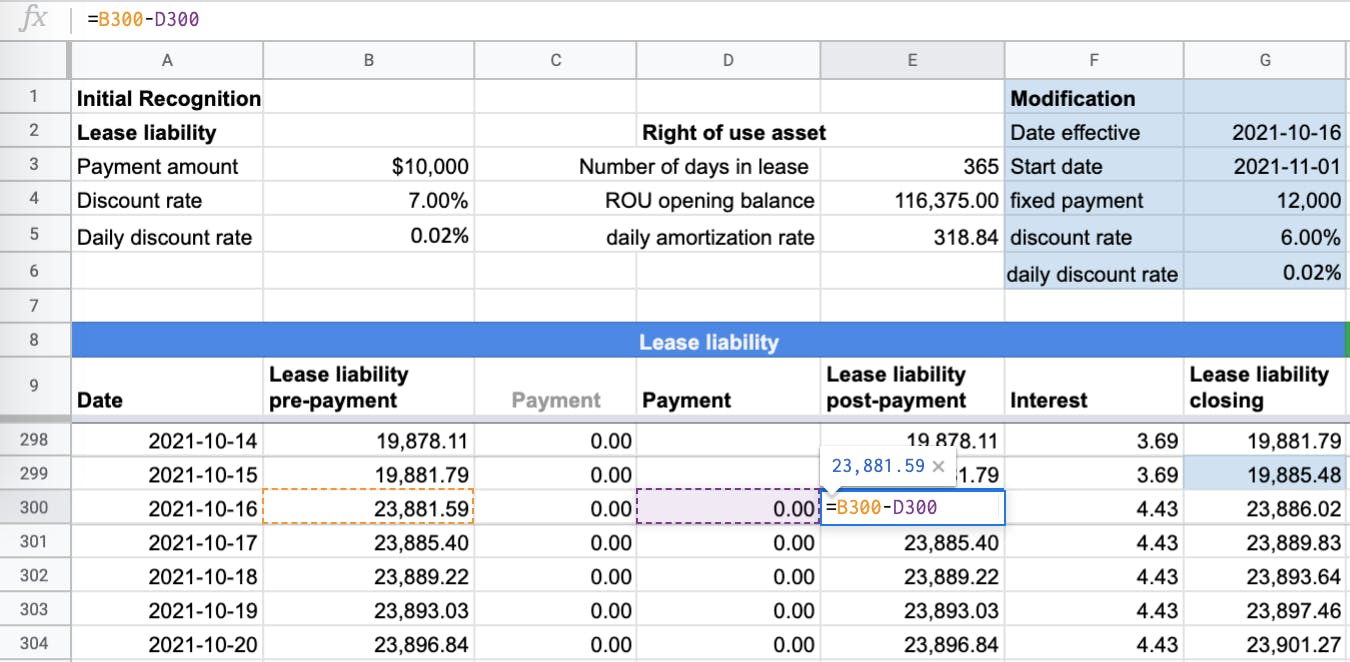Select the Date effective value 2021-10-16
Viewport: 1350px width, 662px height.
(1265, 131)
